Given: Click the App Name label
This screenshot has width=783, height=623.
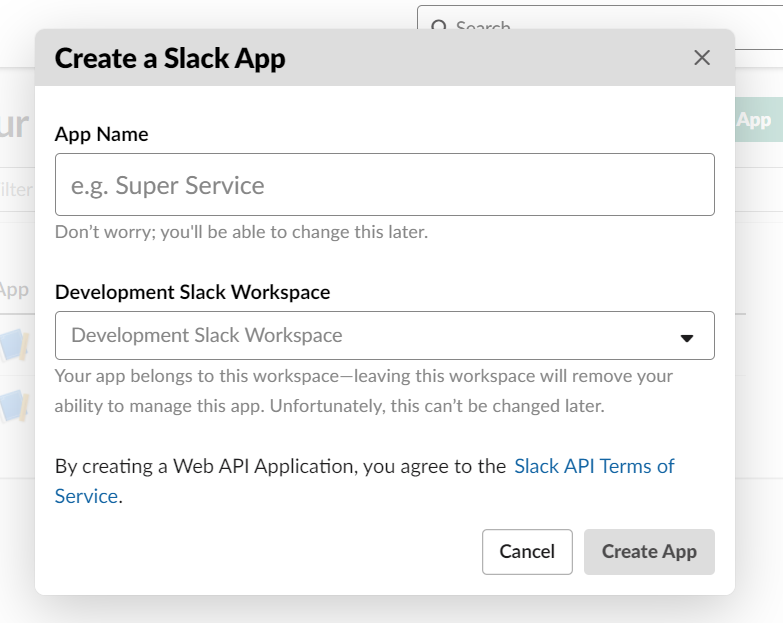Looking at the screenshot, I should [x=102, y=134].
